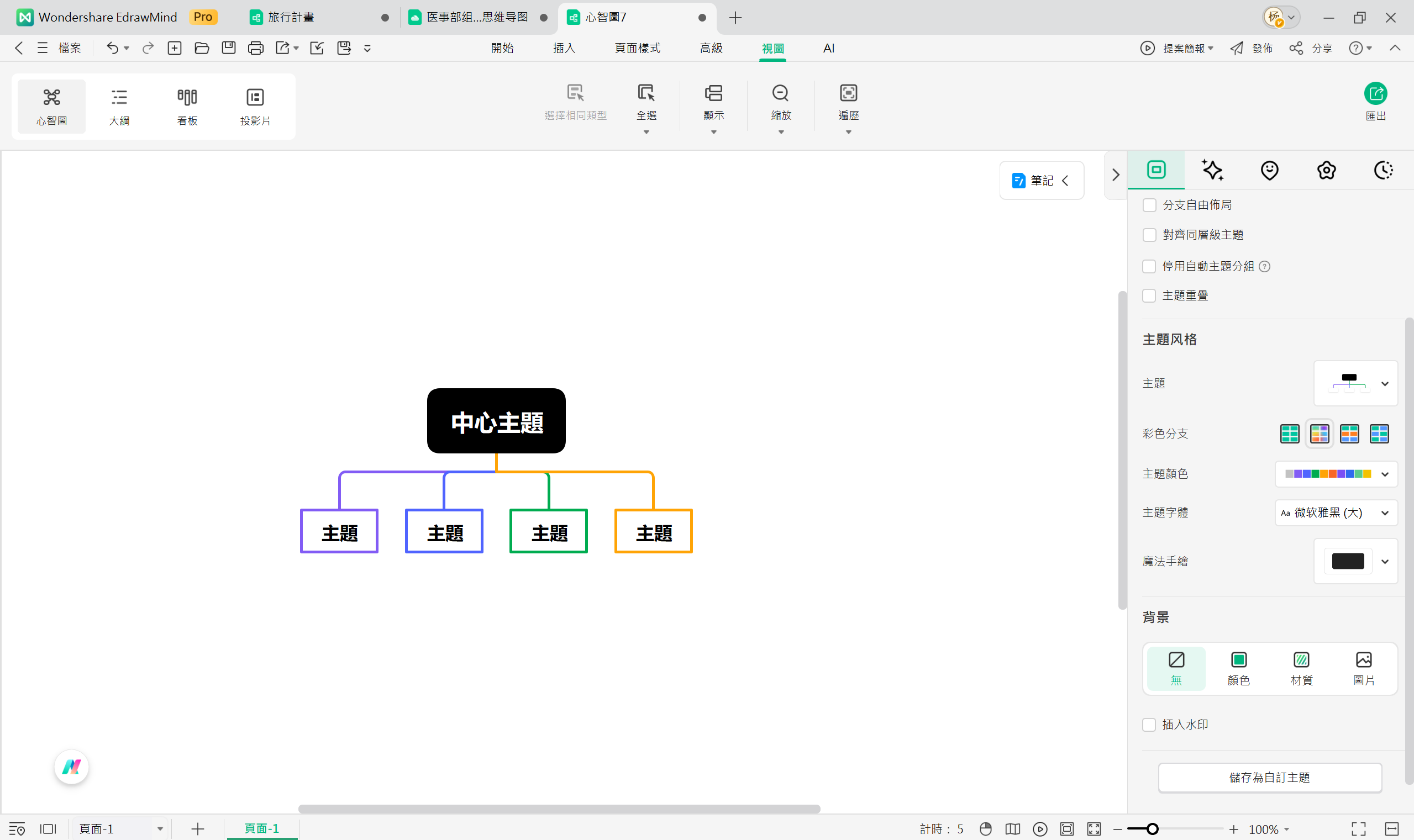Click 儲存為自訂主題 button

coord(1269,778)
